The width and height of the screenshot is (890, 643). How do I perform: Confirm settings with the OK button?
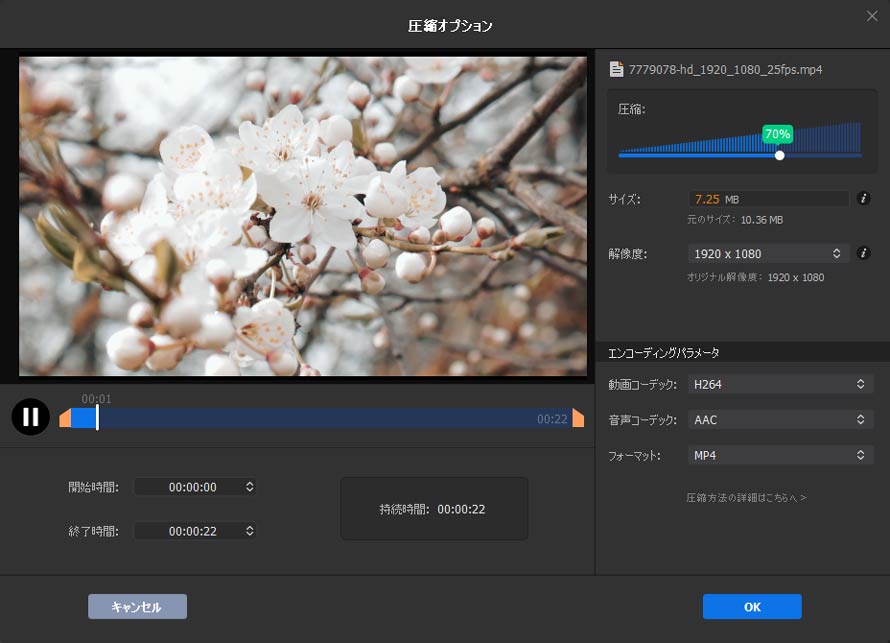(x=752, y=607)
